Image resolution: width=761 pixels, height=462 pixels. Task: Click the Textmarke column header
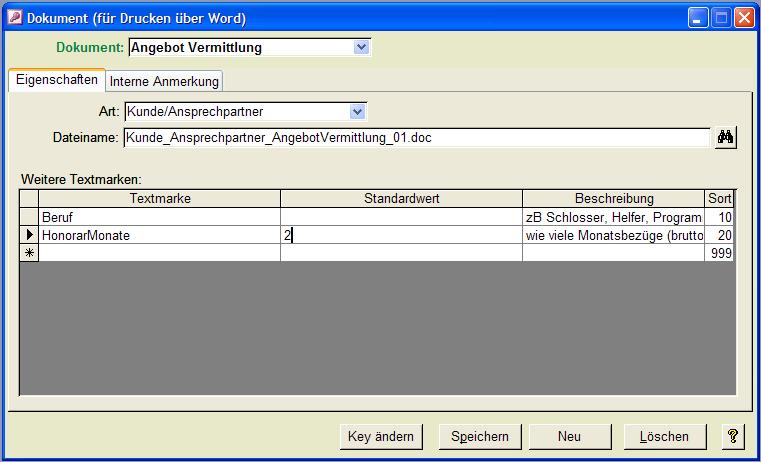click(160, 199)
